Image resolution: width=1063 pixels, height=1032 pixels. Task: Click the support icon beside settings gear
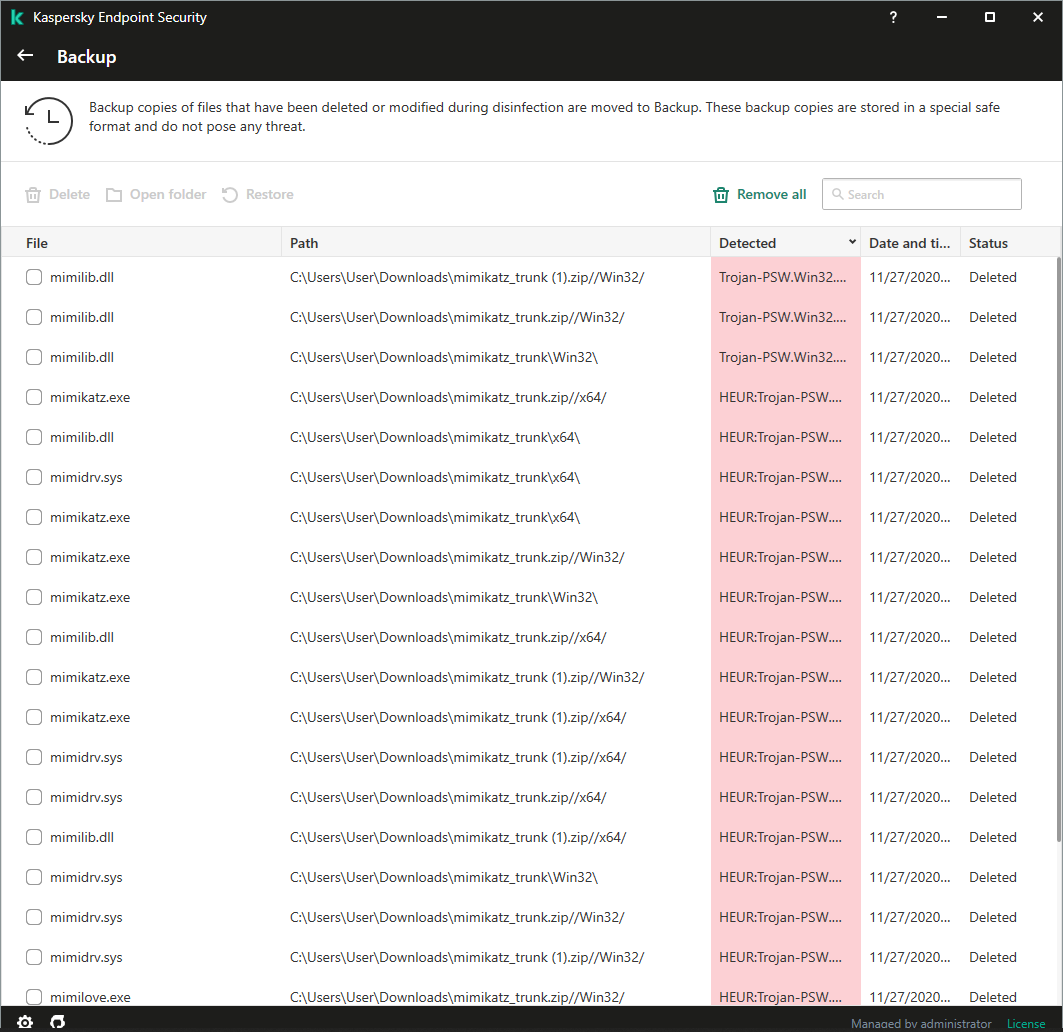click(x=58, y=1021)
